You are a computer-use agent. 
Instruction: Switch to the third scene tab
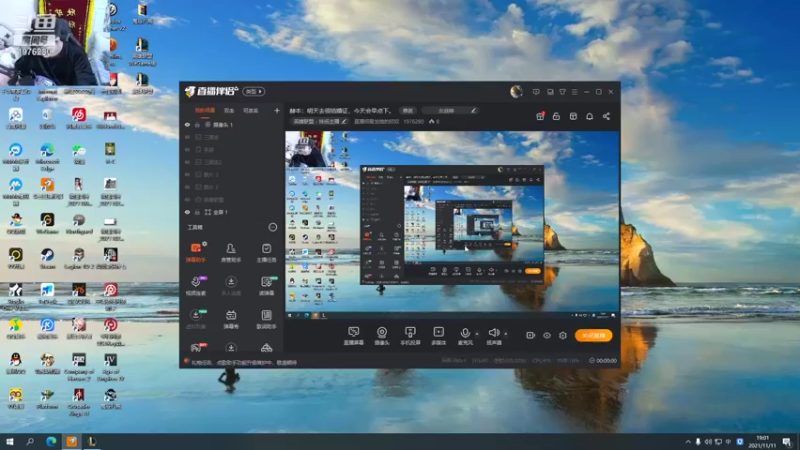251,110
